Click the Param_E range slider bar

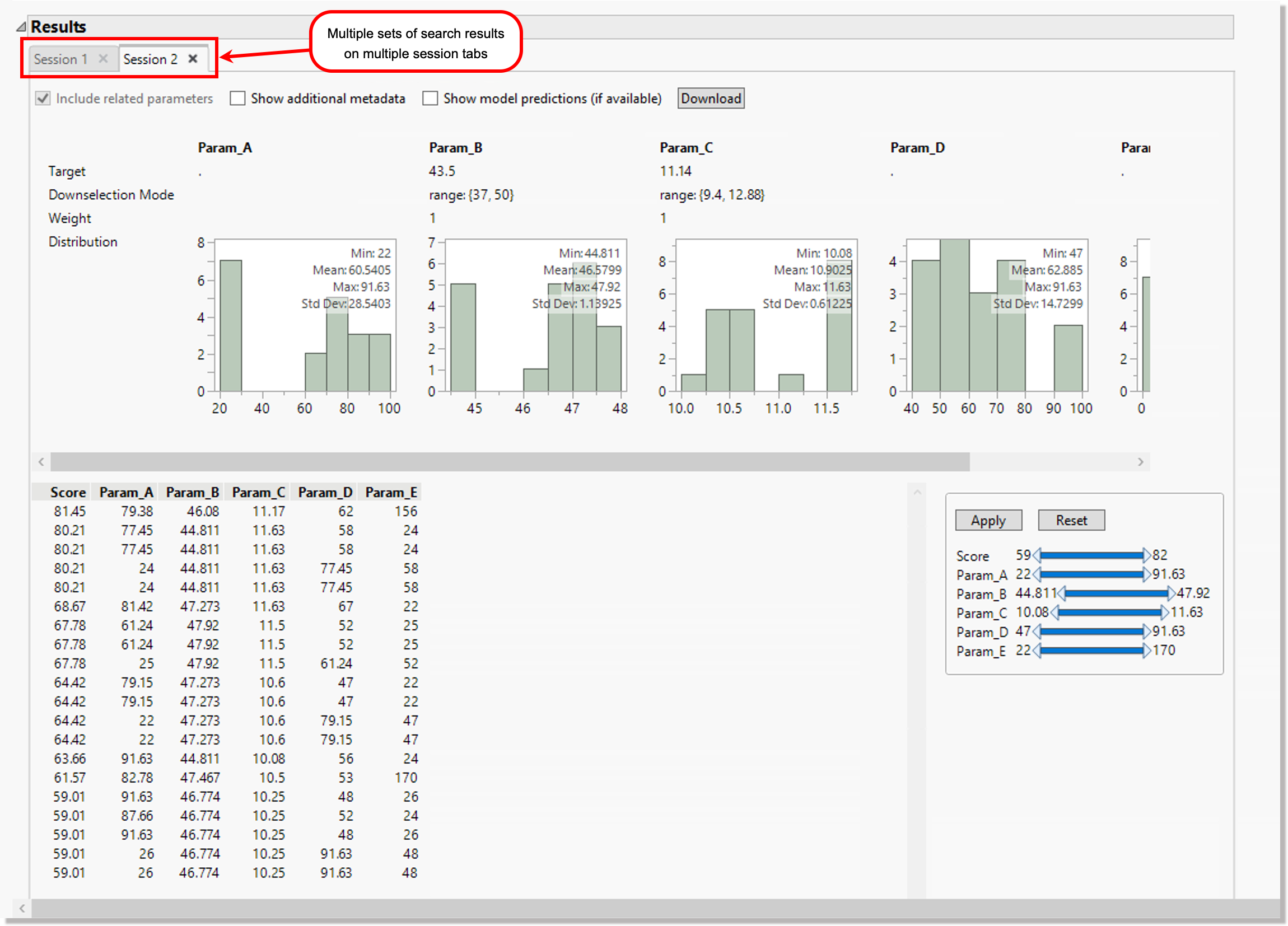point(1090,651)
